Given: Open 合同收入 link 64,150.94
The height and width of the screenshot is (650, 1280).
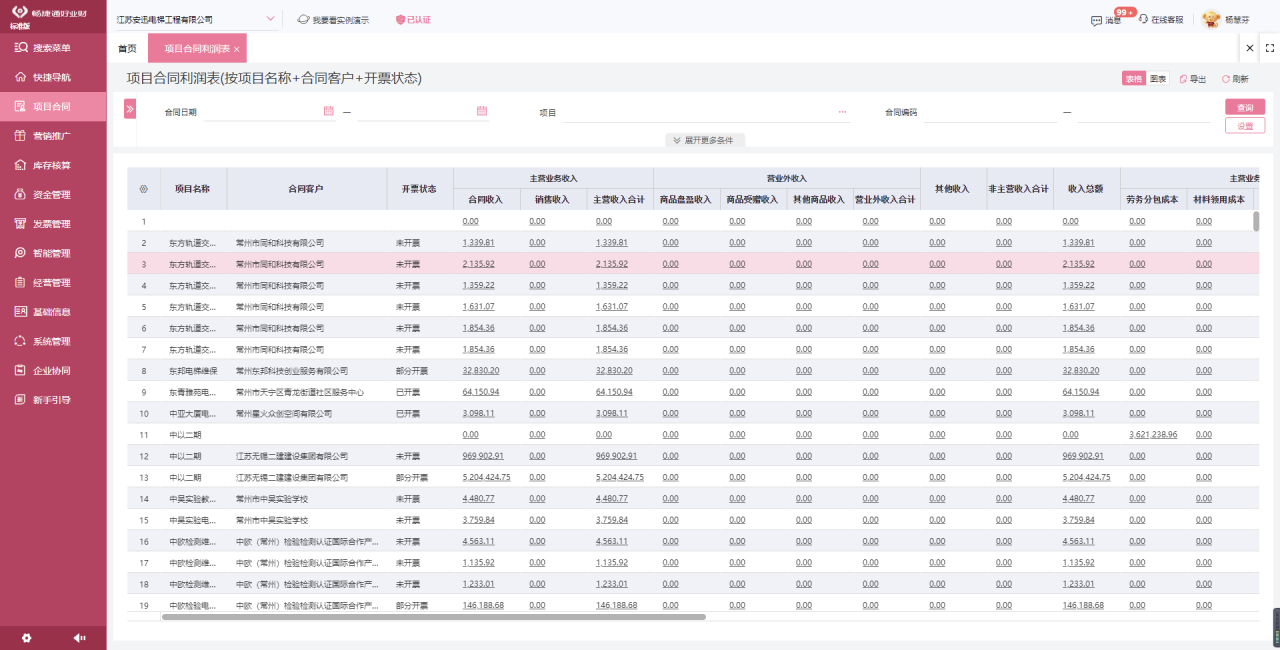Looking at the screenshot, I should click(x=481, y=392).
